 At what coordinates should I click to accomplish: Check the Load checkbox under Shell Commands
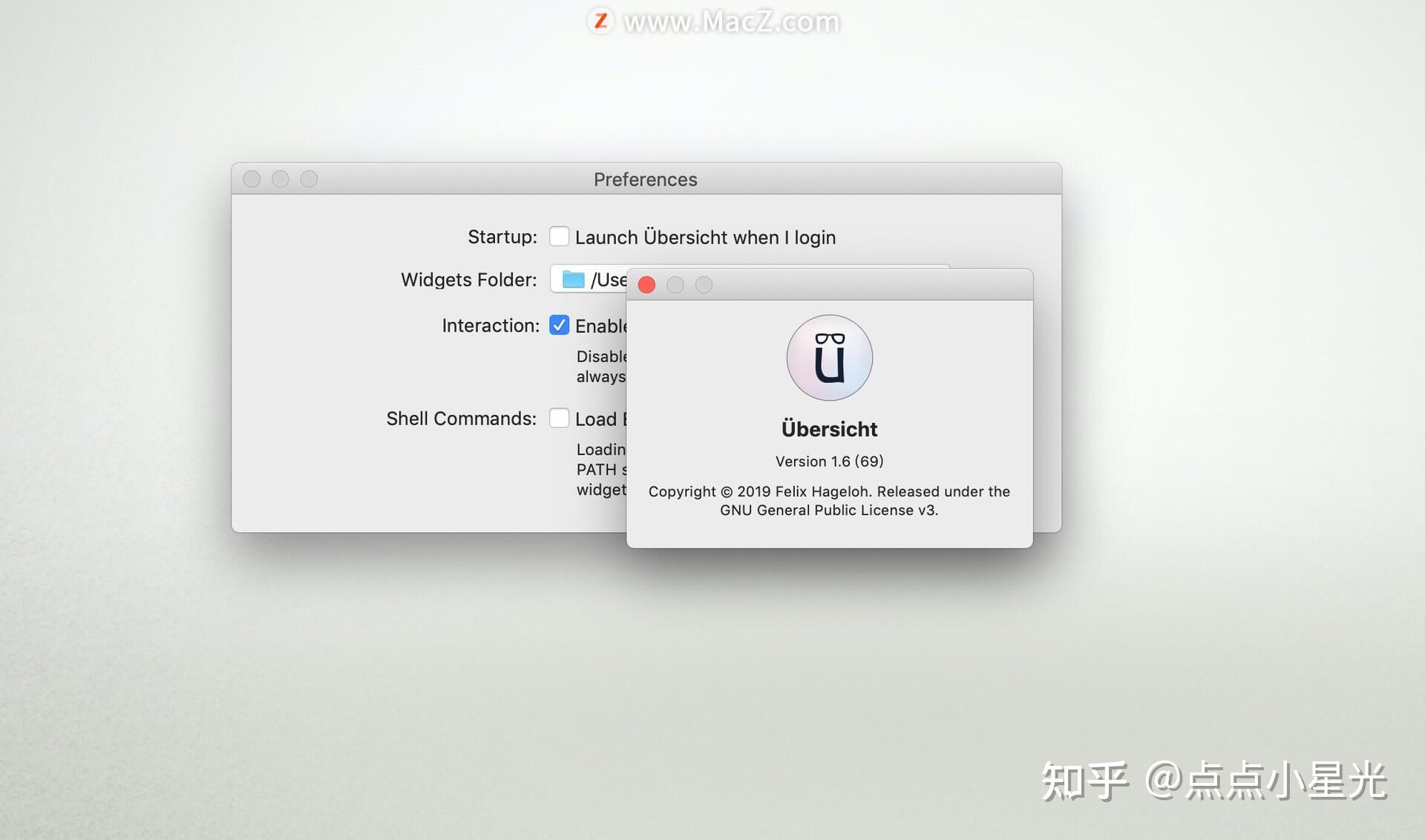coord(558,418)
